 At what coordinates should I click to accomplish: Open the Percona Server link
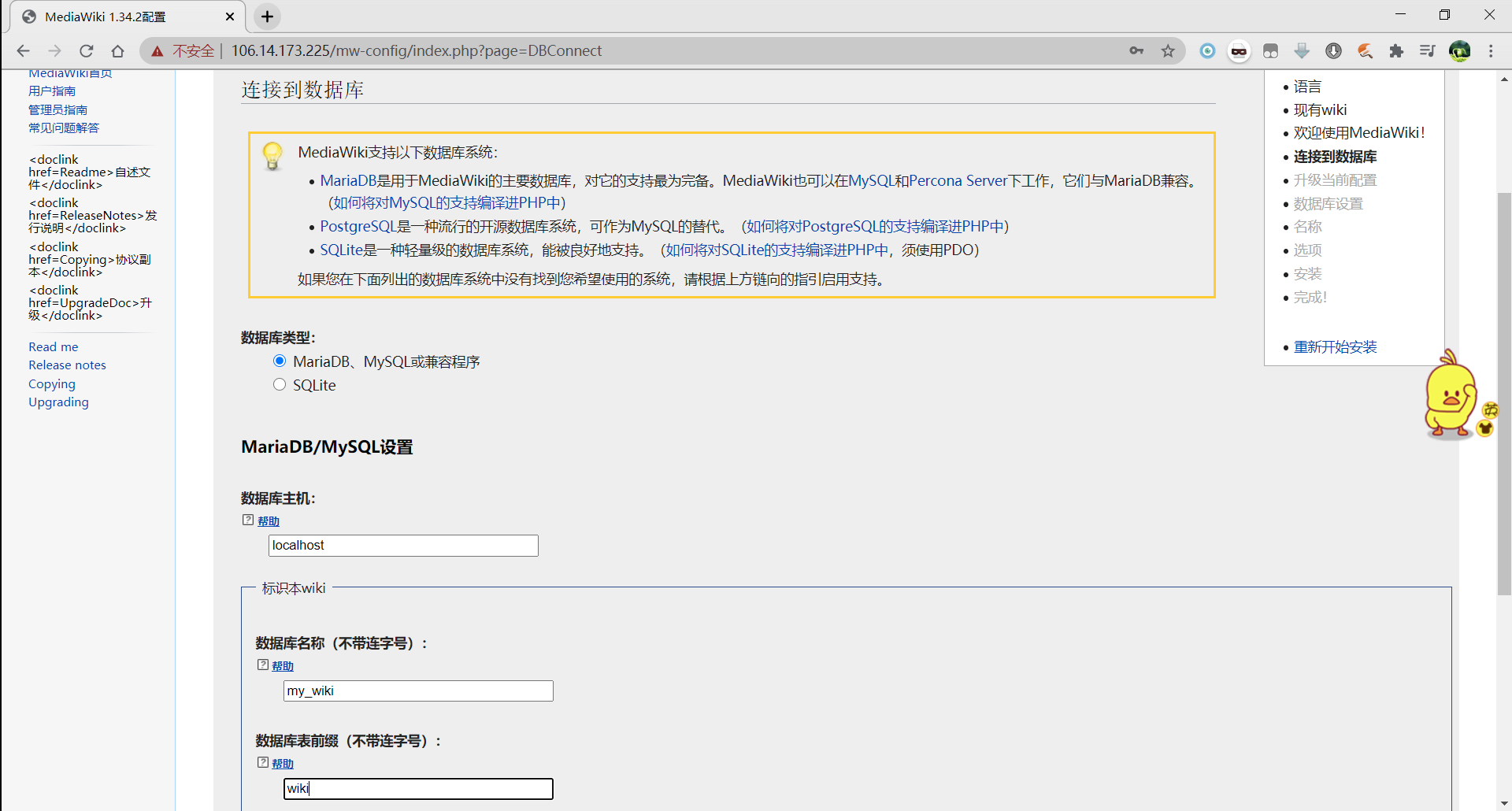tap(958, 181)
